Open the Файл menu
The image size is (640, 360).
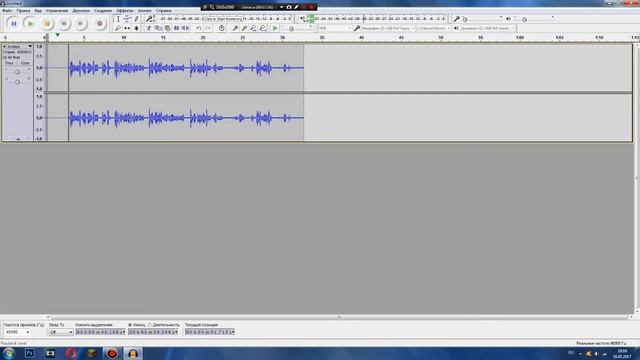[7, 11]
